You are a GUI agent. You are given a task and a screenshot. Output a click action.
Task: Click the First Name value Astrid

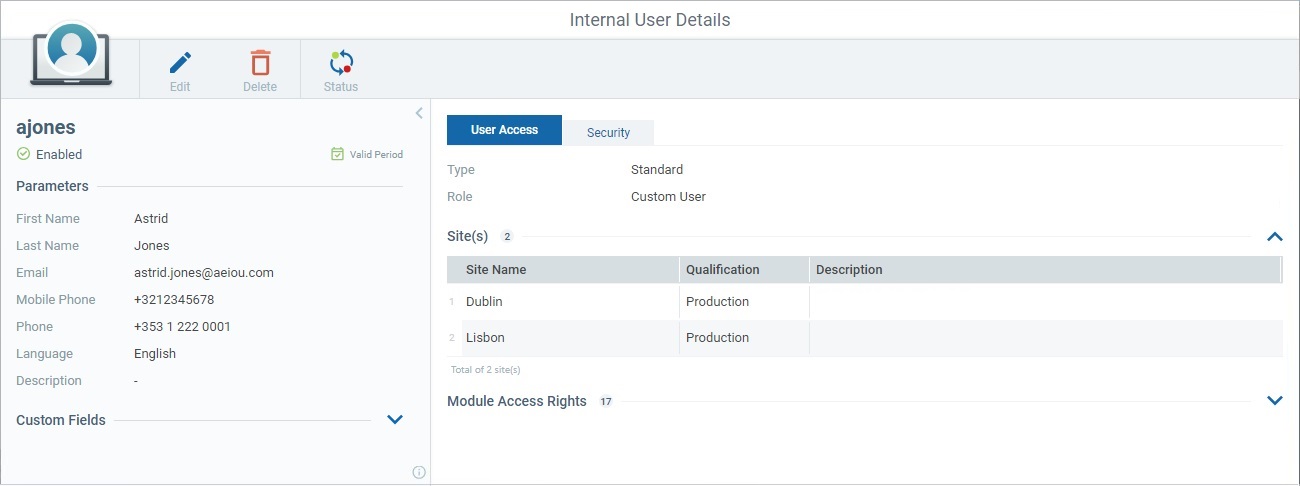coord(151,219)
